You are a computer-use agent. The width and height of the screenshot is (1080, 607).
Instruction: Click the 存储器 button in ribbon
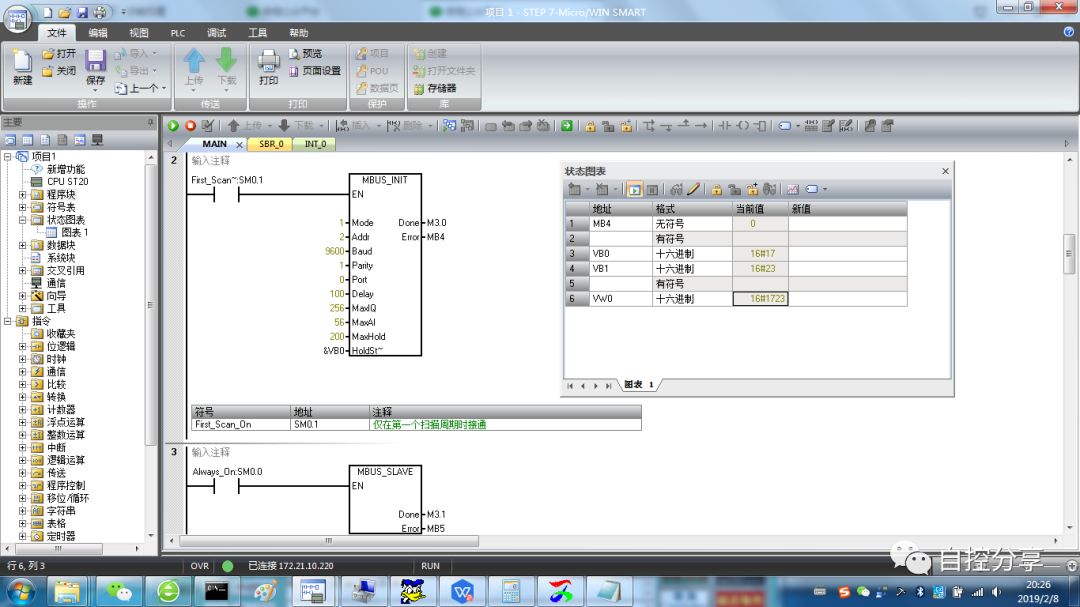435,88
